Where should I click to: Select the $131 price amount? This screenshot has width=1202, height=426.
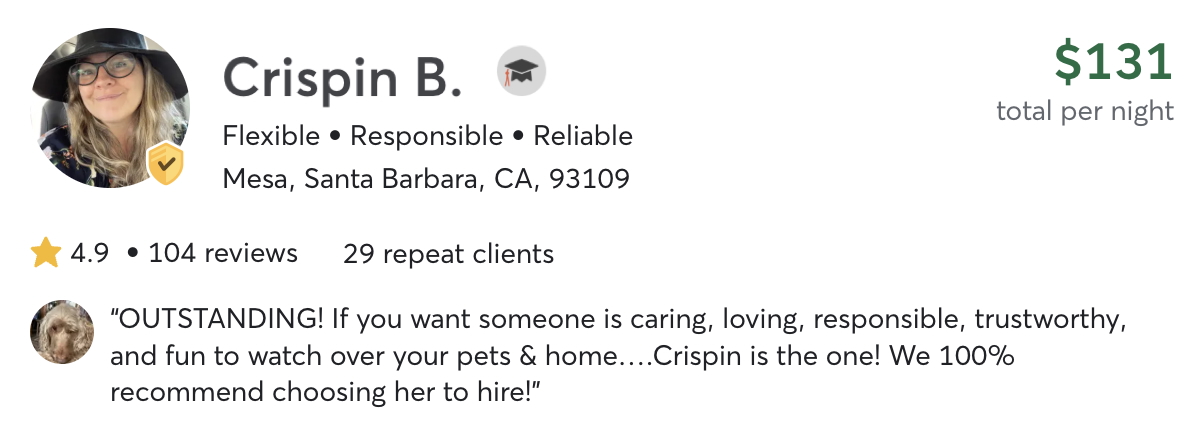point(1113,63)
